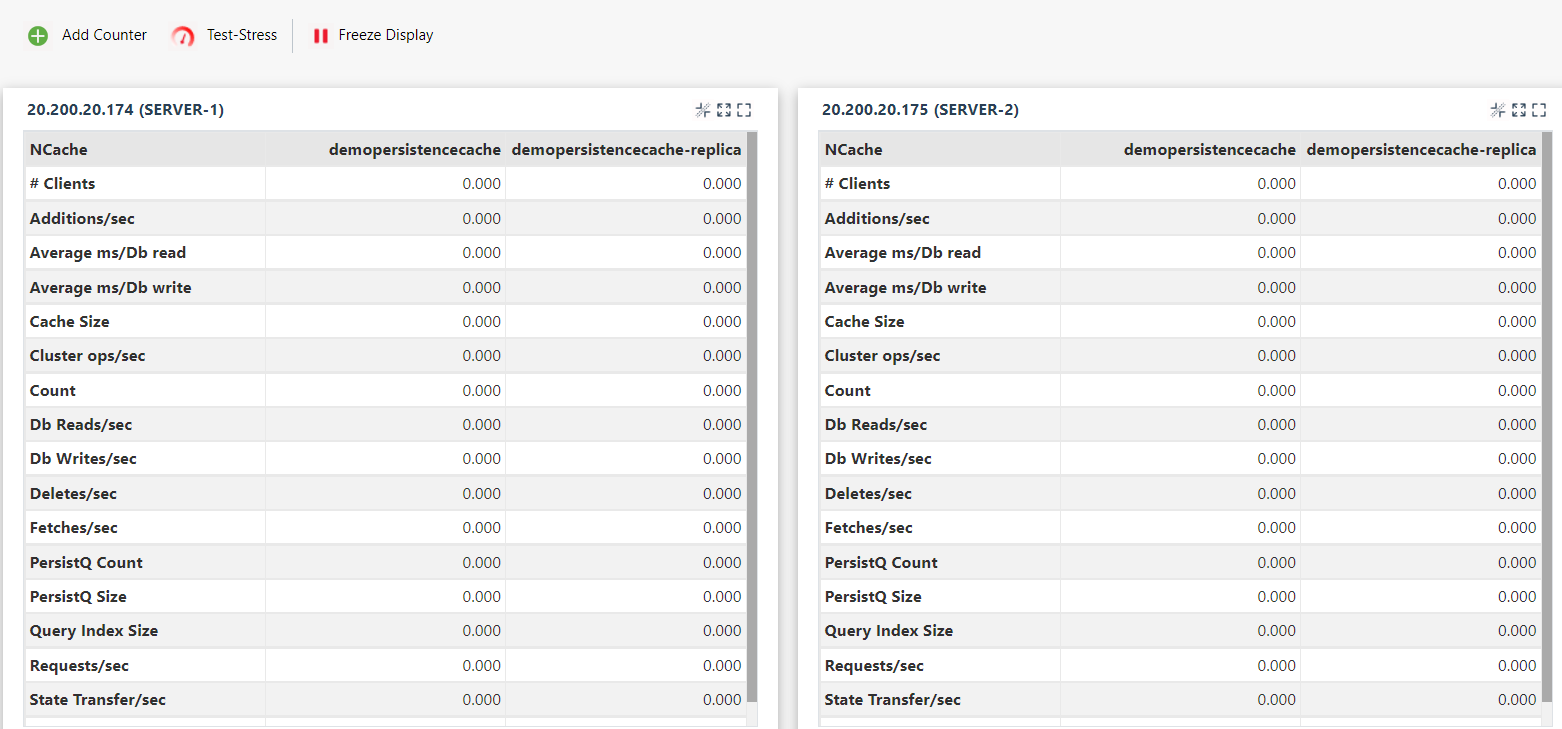The height and width of the screenshot is (729, 1562).
Task: Select the 20.200.20.175 (SERVER-2) panel title
Action: pyautogui.click(x=920, y=110)
